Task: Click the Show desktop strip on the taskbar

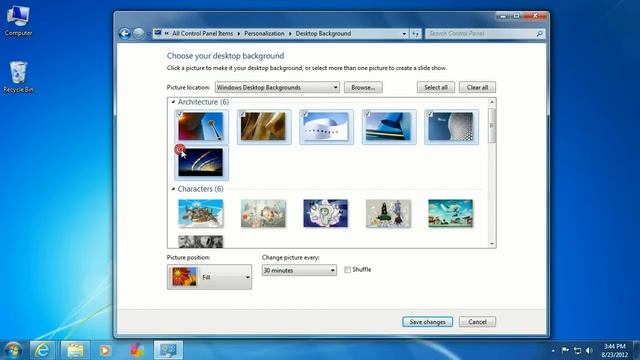Action: pyautogui.click(x=636, y=350)
